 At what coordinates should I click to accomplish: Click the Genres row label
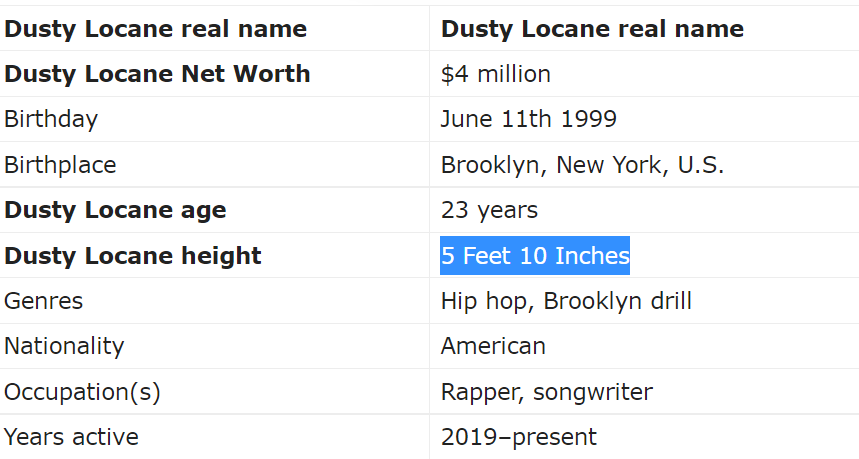[x=43, y=301]
